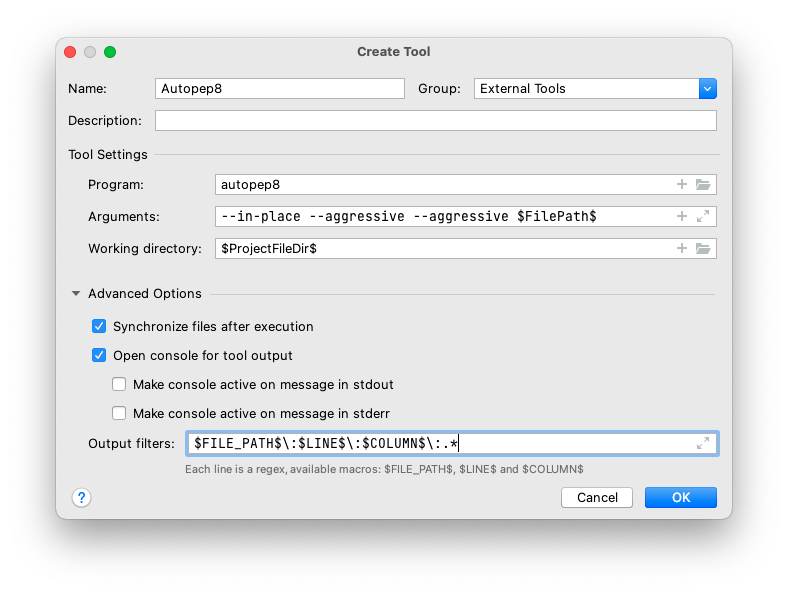Zoom the dialog with green button

(110, 52)
